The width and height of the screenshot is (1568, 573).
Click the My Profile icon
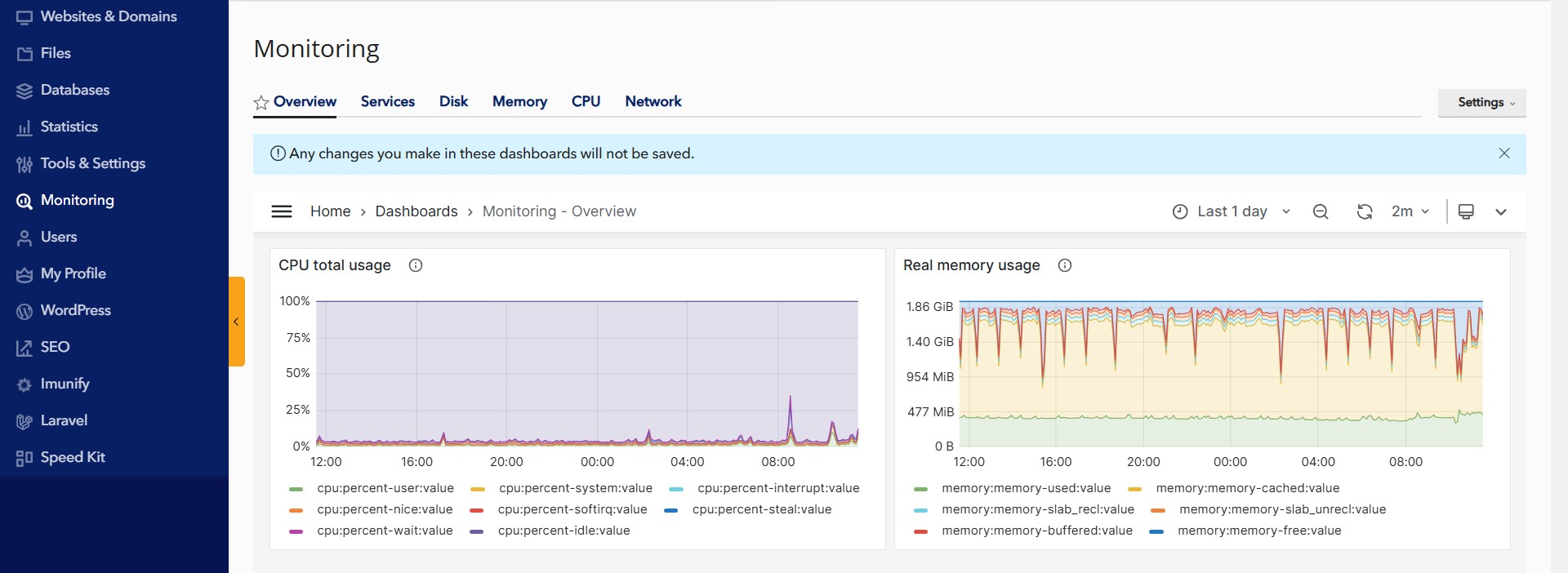(24, 274)
